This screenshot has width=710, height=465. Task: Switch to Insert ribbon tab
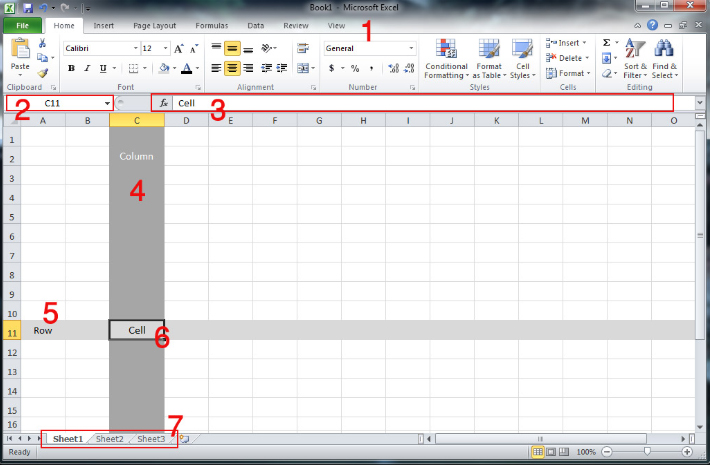tap(104, 26)
